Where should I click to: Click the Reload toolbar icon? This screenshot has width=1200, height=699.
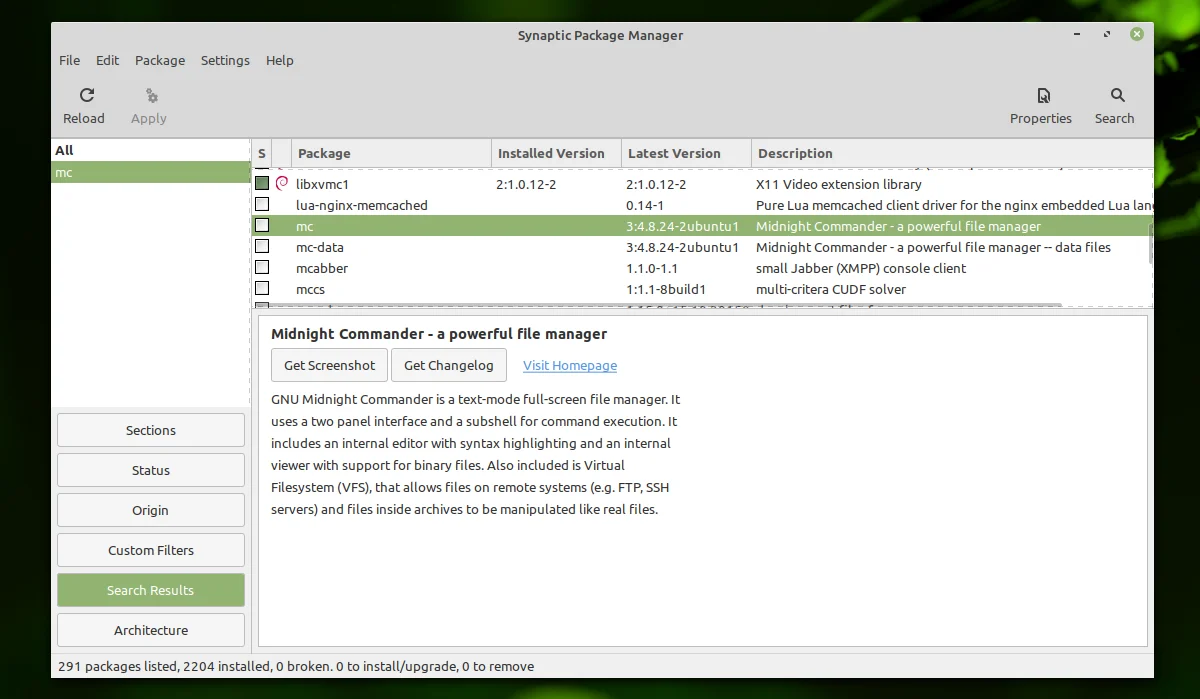point(87,95)
